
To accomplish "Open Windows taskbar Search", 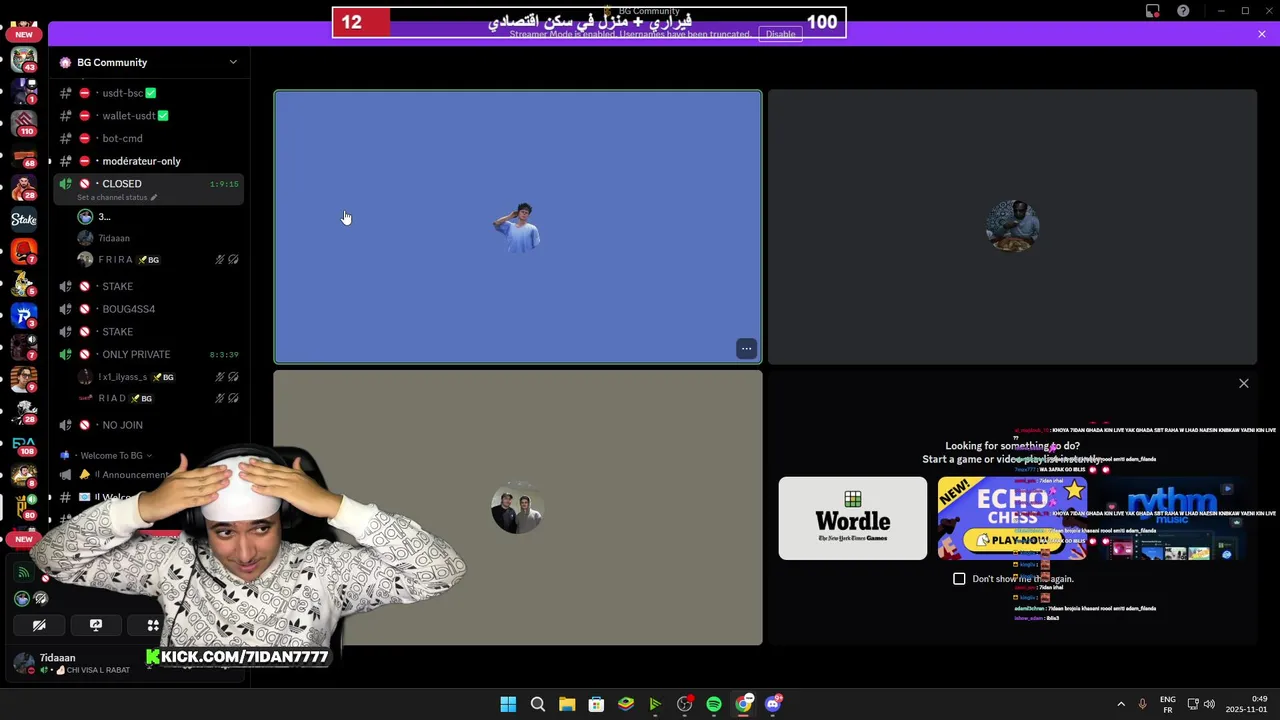I will point(537,704).
